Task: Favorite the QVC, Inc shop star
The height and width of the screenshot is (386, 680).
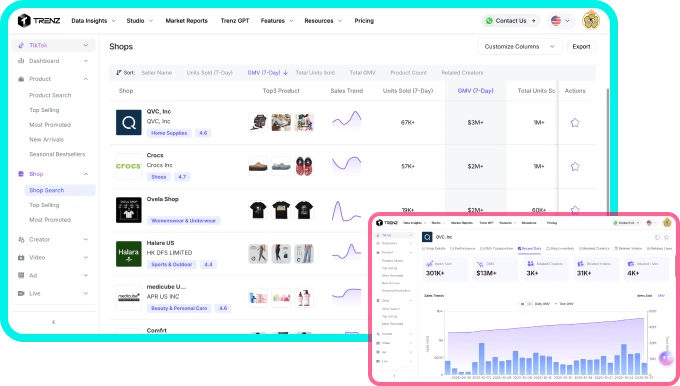Action: pos(575,123)
